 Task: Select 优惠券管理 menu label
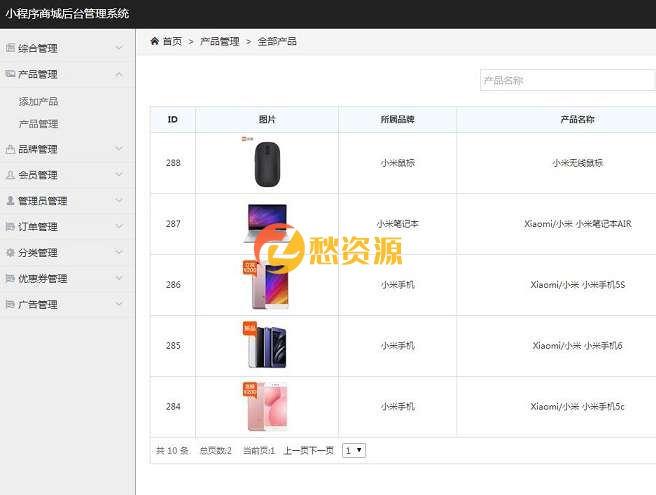[x=43, y=279]
